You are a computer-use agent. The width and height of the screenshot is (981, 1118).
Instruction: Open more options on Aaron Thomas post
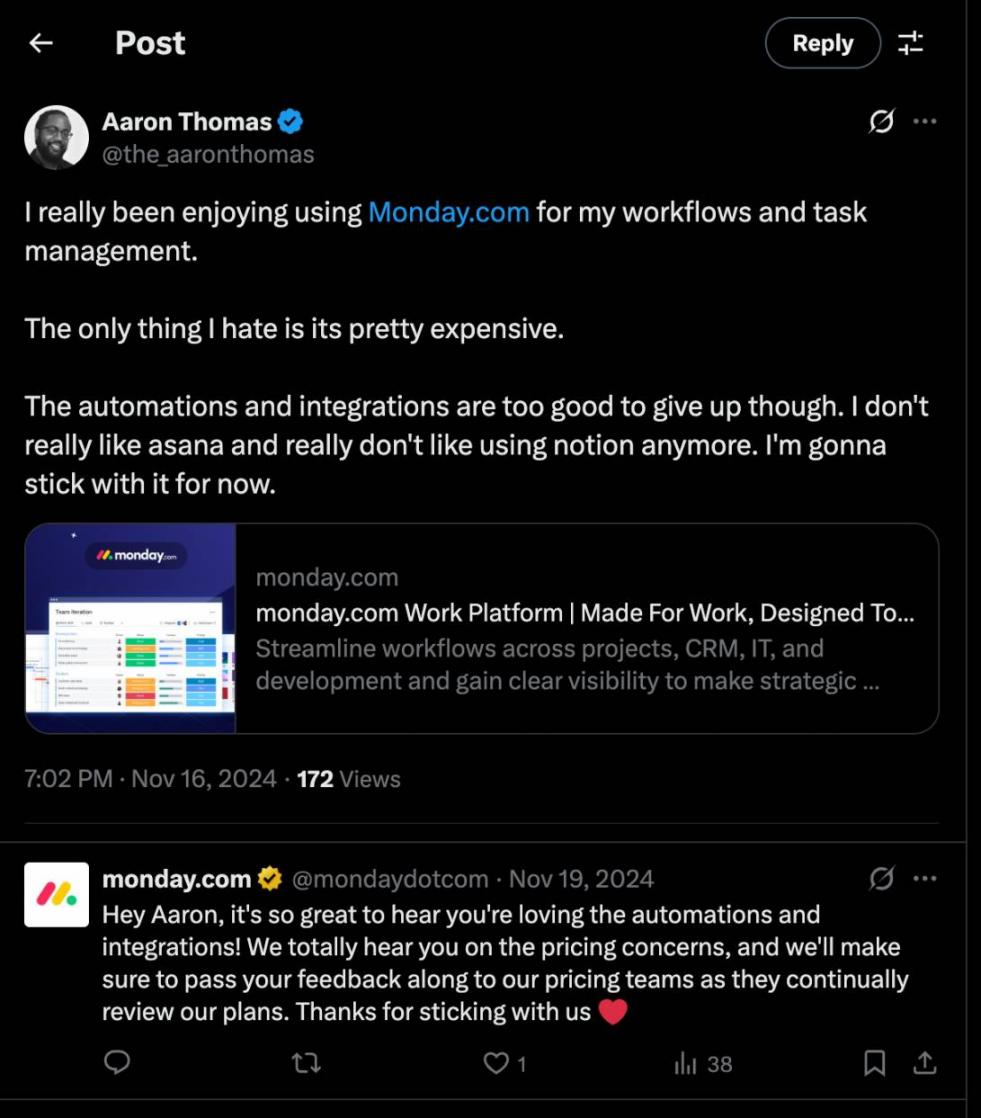925,121
